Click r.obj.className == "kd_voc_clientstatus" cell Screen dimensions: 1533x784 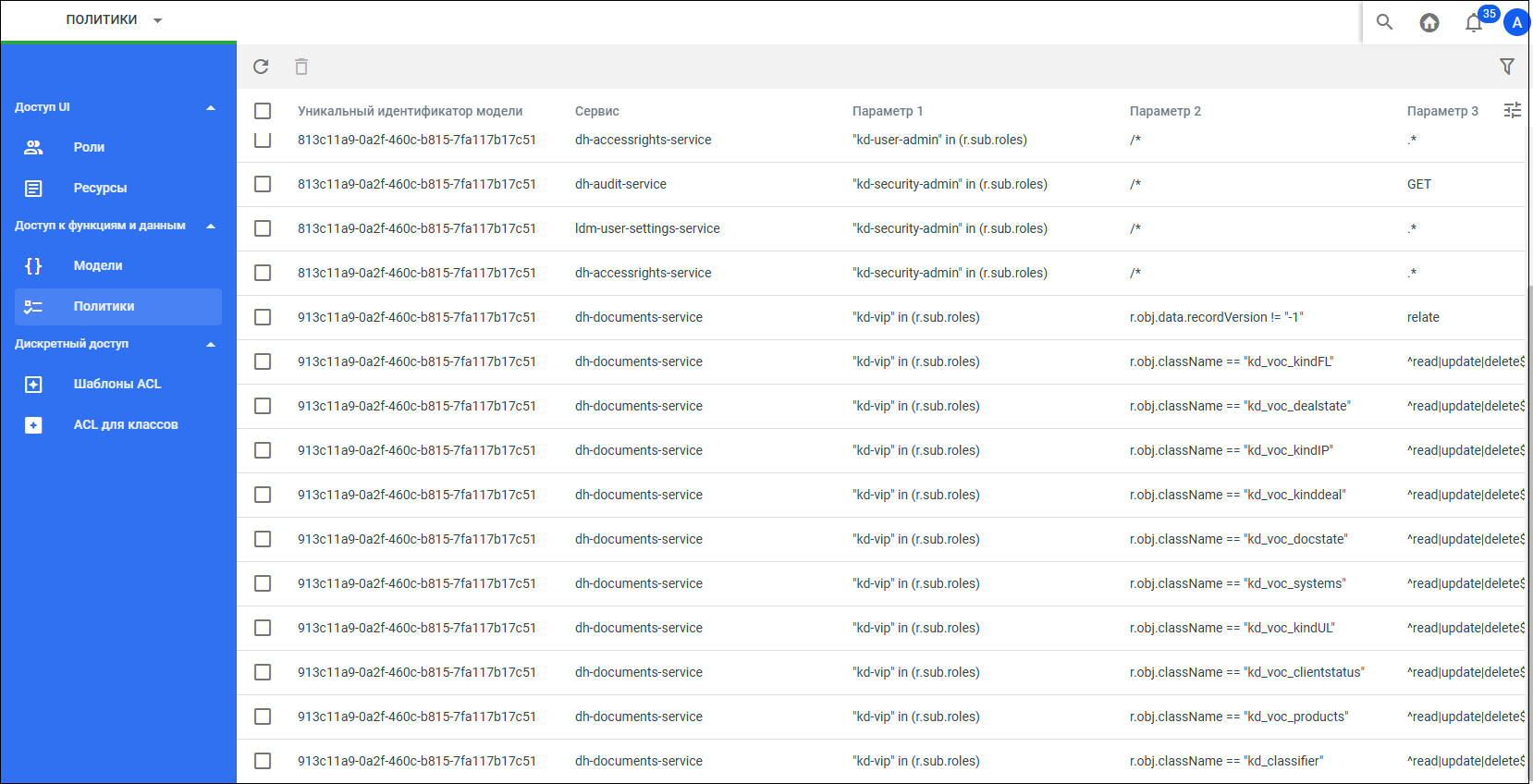[1246, 672]
